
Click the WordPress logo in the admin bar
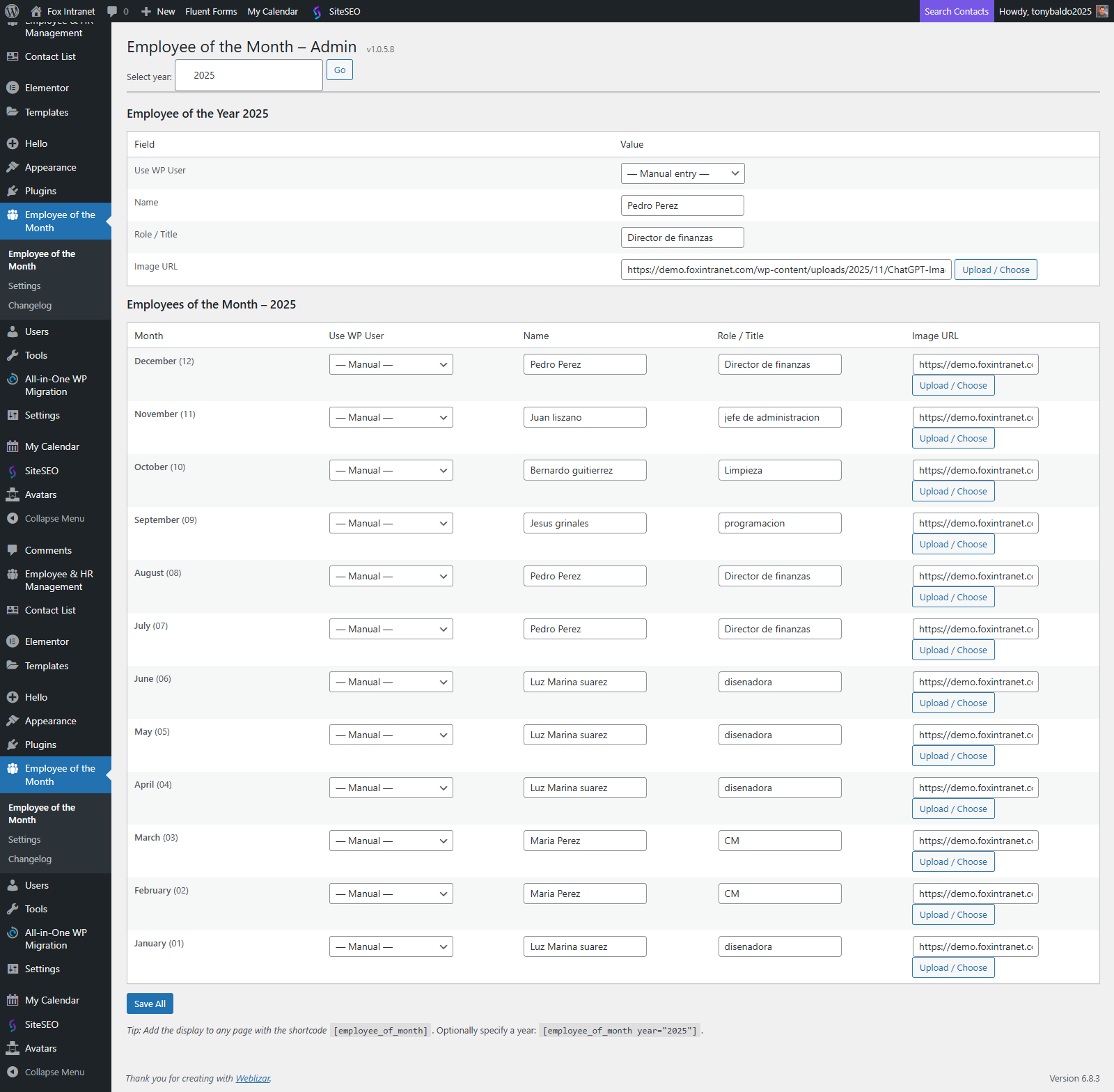tap(12, 11)
